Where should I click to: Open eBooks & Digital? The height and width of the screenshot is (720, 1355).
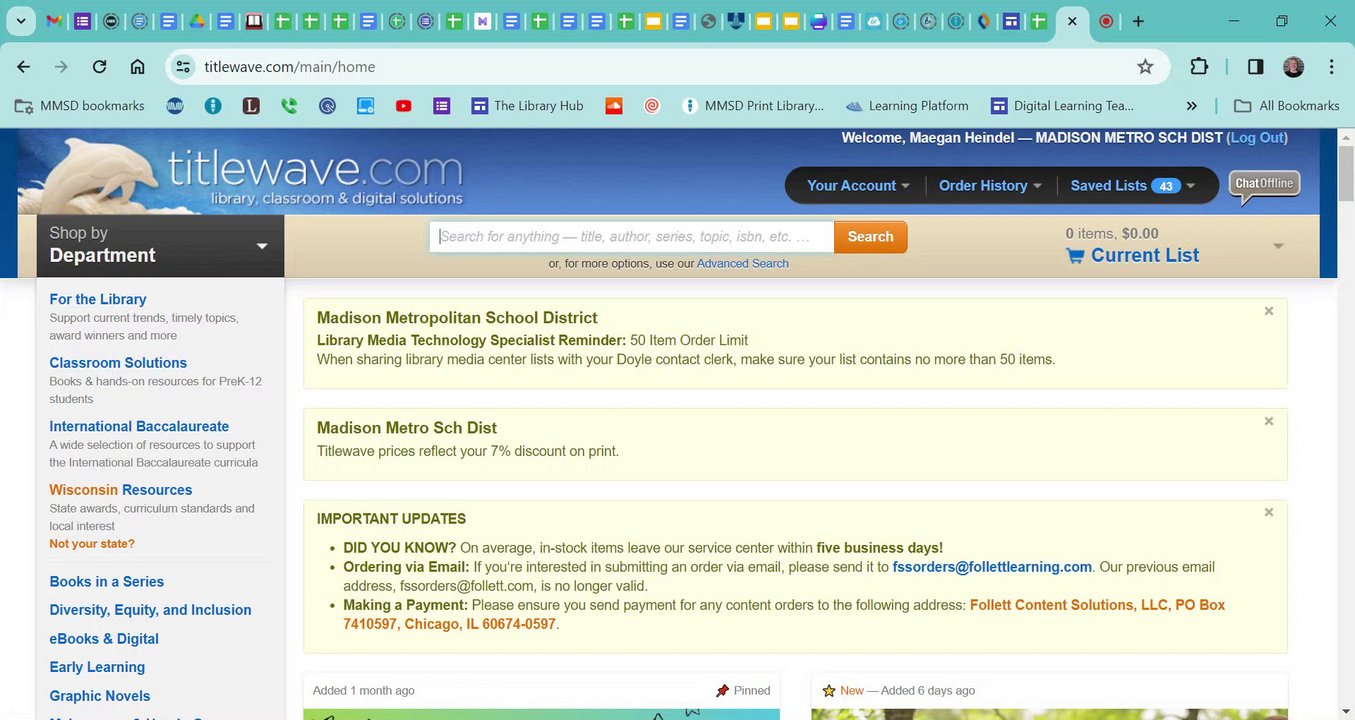104,639
